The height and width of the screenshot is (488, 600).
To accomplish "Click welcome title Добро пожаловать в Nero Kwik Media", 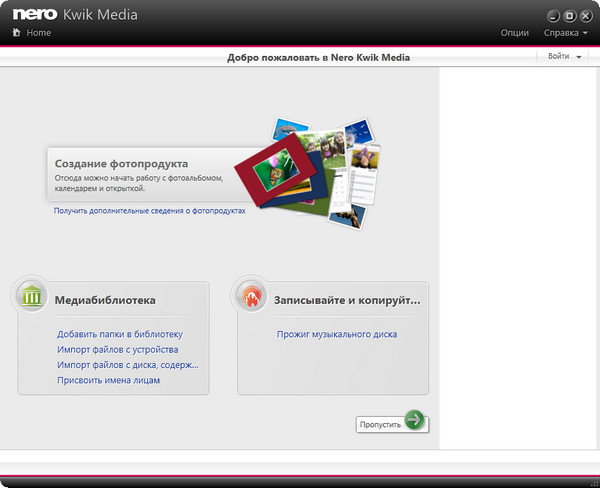I will (x=318, y=57).
